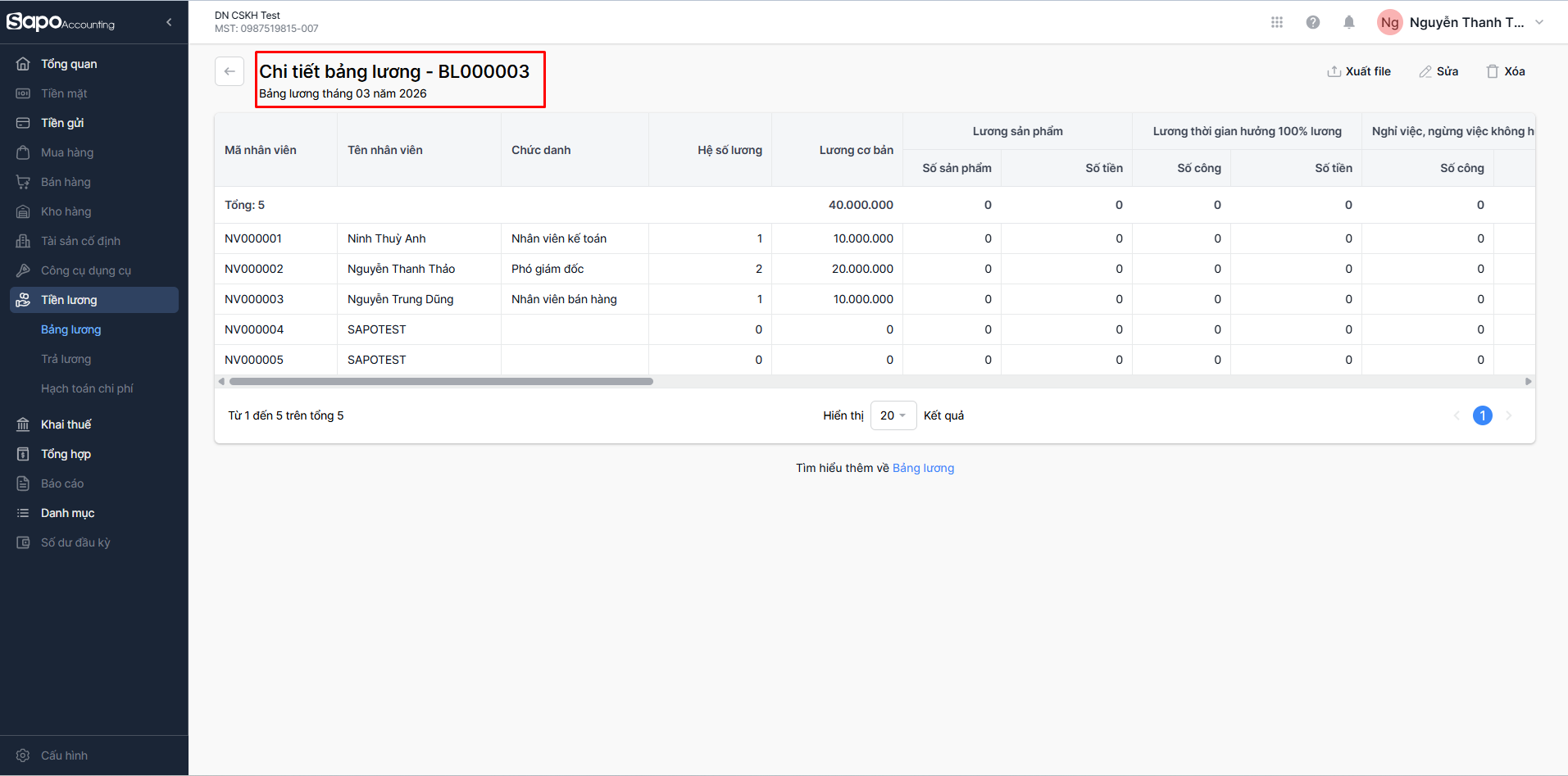Image resolution: width=1568 pixels, height=776 pixels.
Task: Open the Cấu hình settings item
Action: pos(64,756)
